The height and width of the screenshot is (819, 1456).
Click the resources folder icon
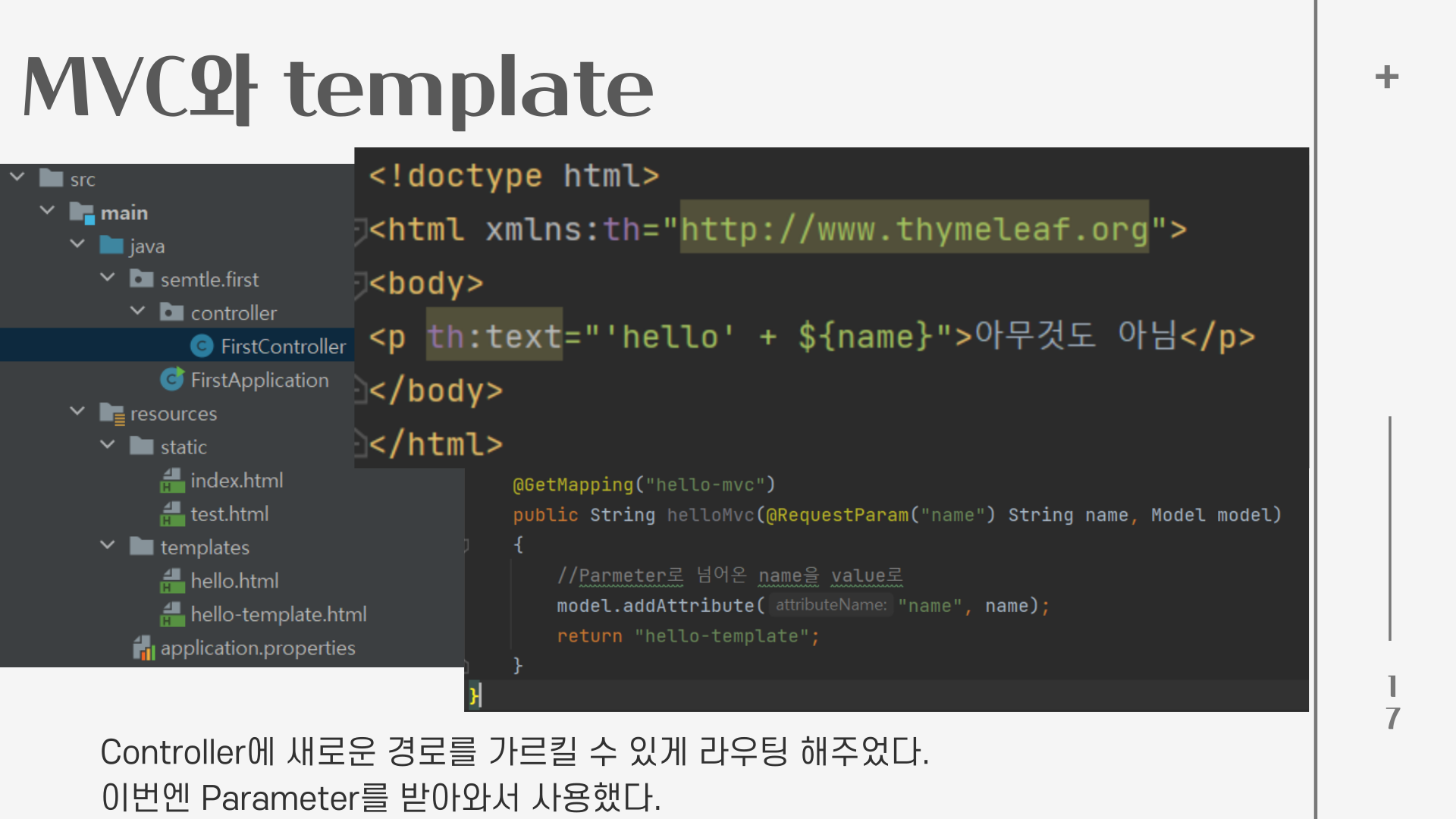click(x=111, y=414)
